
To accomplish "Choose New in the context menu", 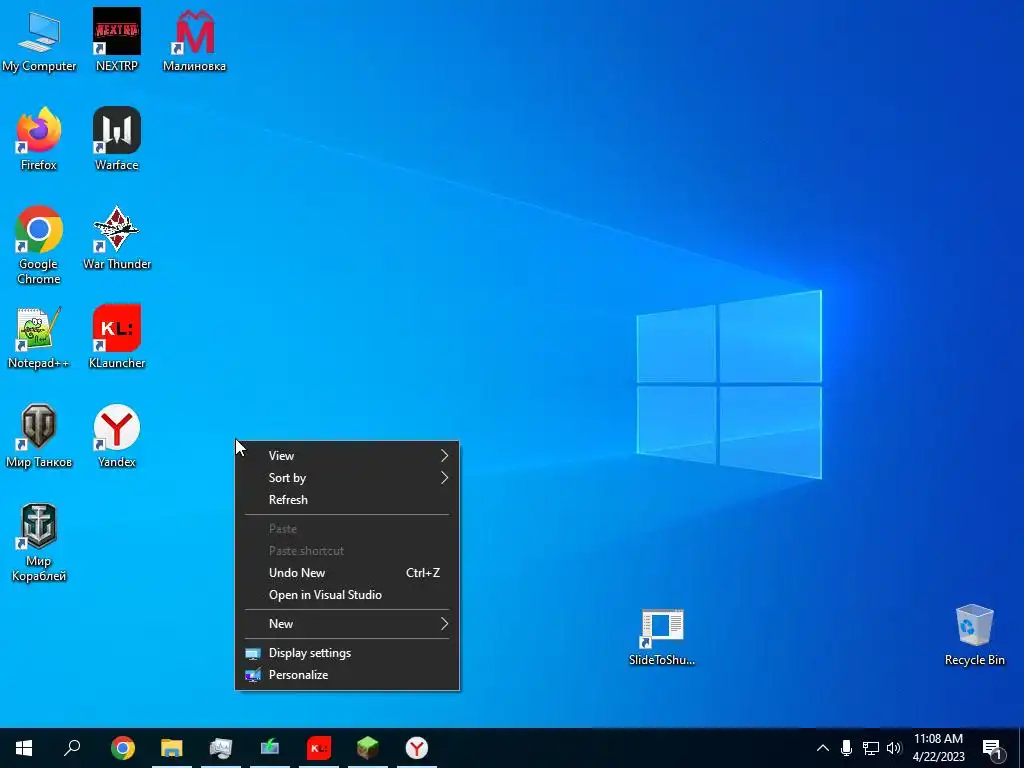I will point(347,624).
